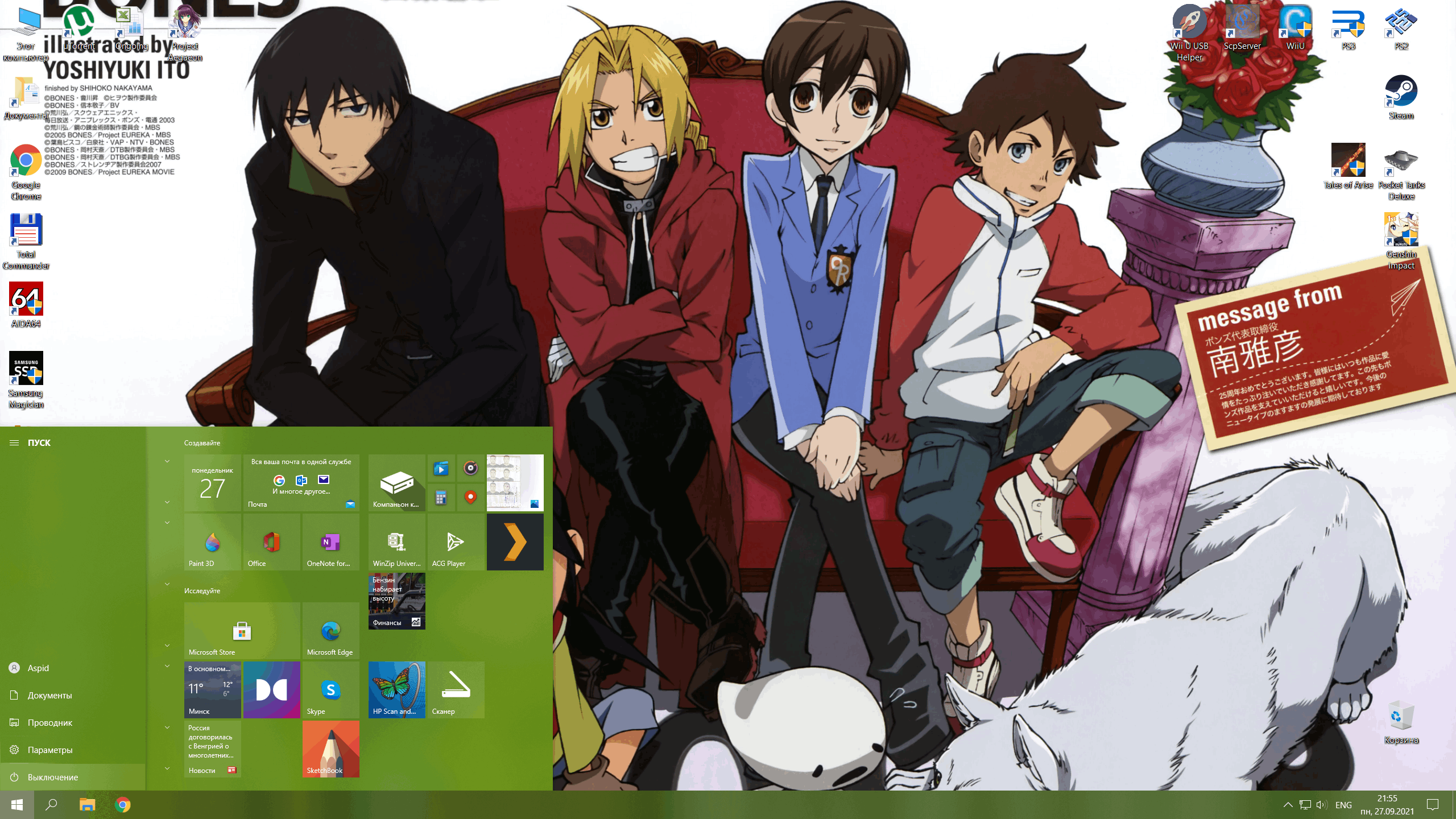Open the uTorrent desktop shortcut
The image size is (1456, 819).
coord(78,28)
